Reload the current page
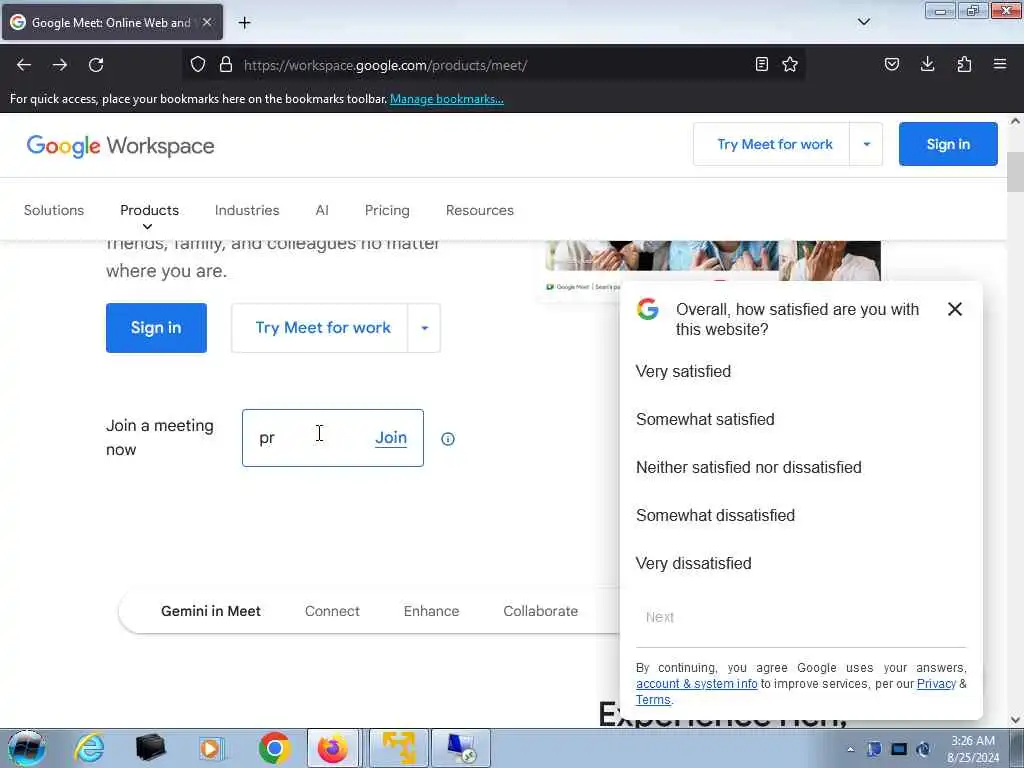1024x768 pixels. 96,65
